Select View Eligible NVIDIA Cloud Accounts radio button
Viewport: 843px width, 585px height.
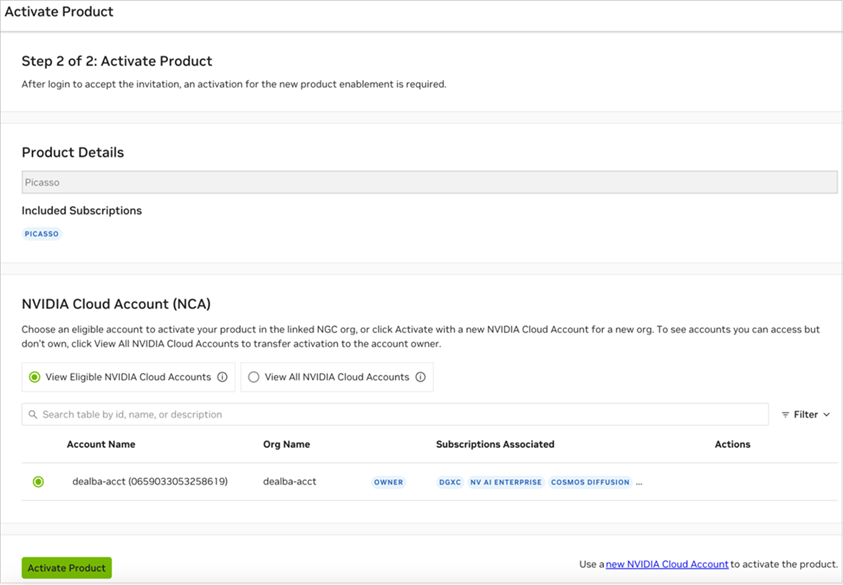coord(34,377)
